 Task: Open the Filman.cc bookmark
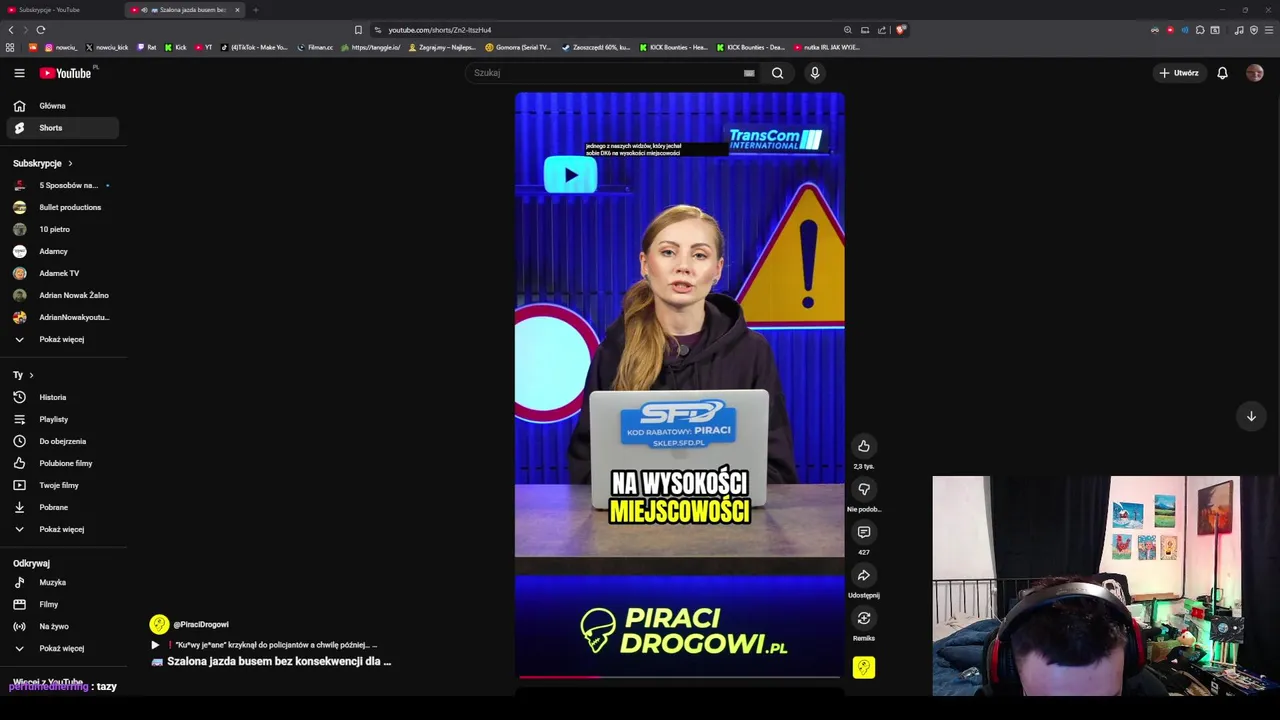click(x=315, y=47)
